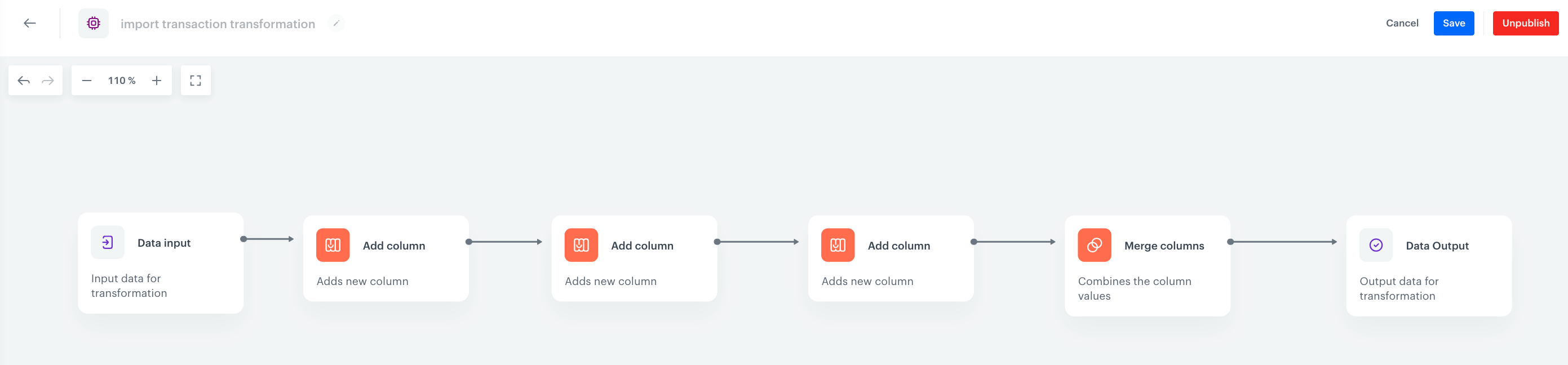This screenshot has height=365, width=1568.
Task: Select the Merge columns node card
Action: (1148, 266)
